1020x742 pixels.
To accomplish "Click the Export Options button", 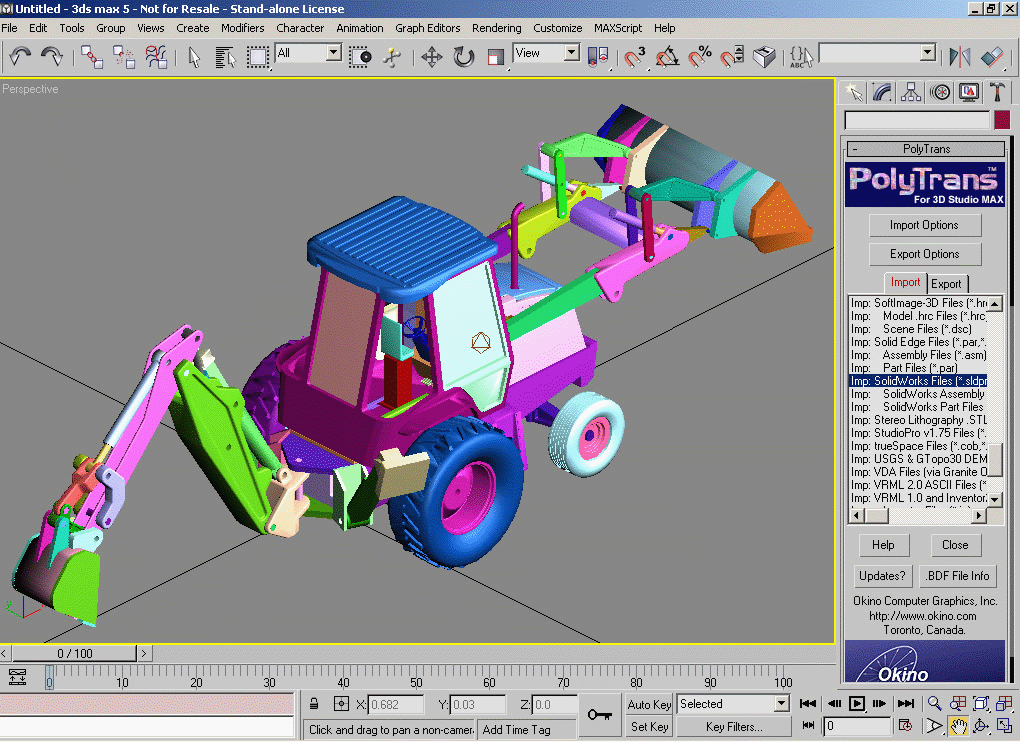I will click(x=924, y=254).
